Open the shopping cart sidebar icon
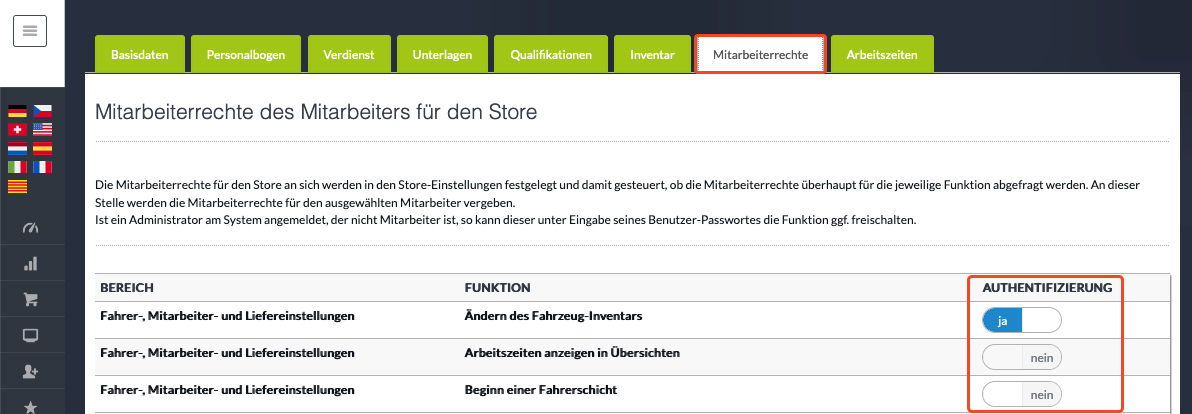This screenshot has width=1192, height=414. click(x=30, y=299)
